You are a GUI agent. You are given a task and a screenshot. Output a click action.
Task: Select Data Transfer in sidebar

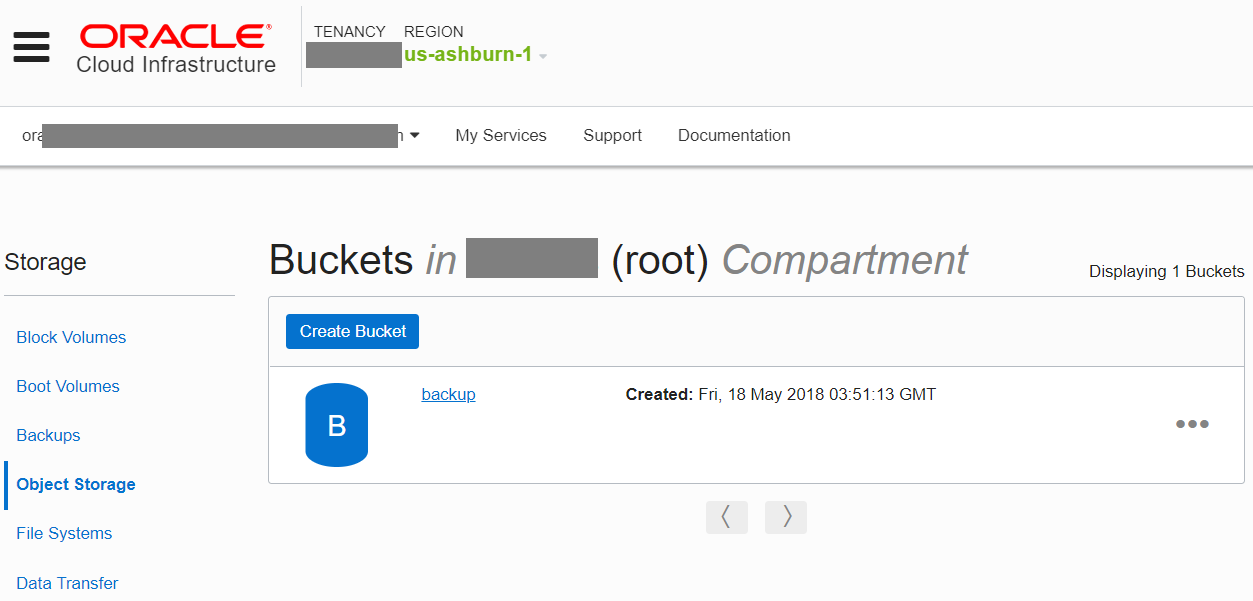pyautogui.click(x=67, y=583)
